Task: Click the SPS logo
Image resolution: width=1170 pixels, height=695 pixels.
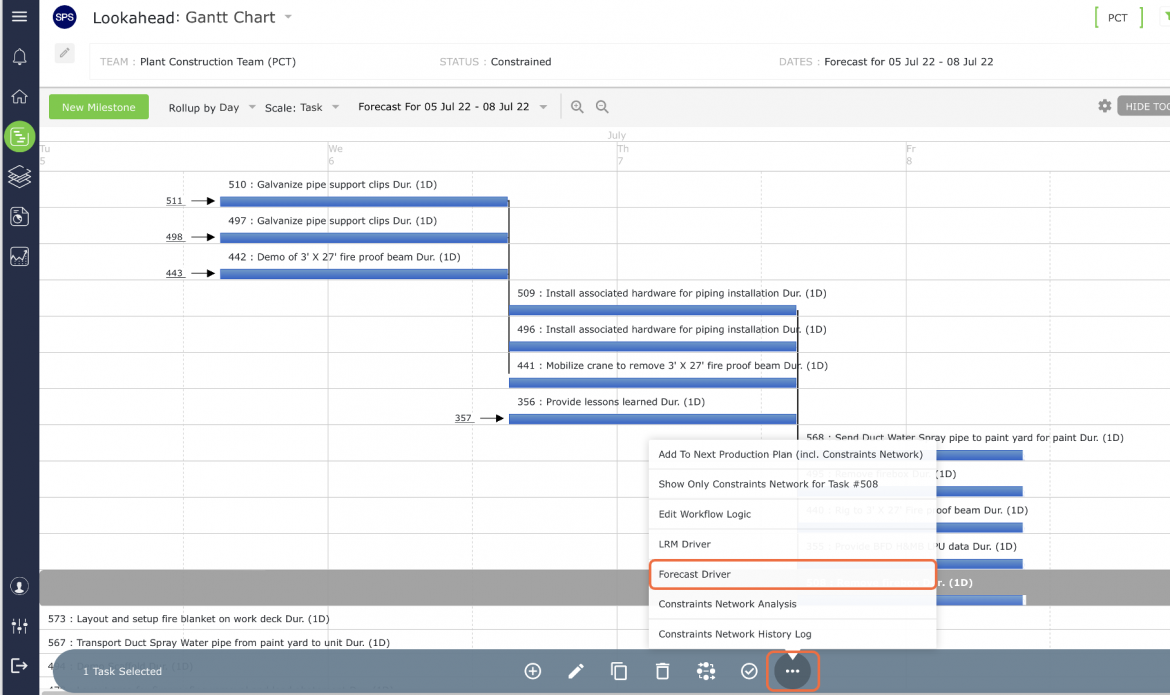Action: [65, 16]
